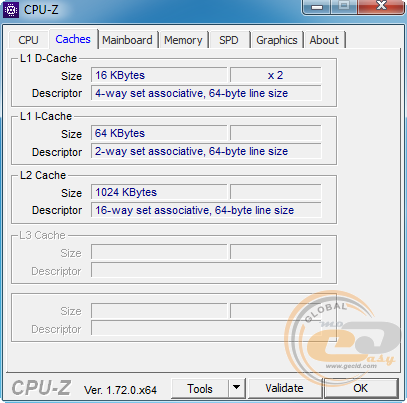407x403 pixels.
Task: Click the 'L2 Cache' group label
Action: click(43, 175)
